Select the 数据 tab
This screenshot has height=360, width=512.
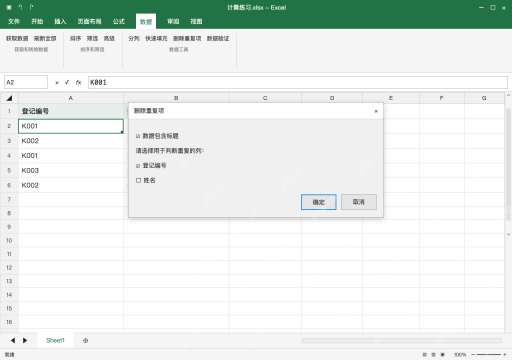(146, 22)
